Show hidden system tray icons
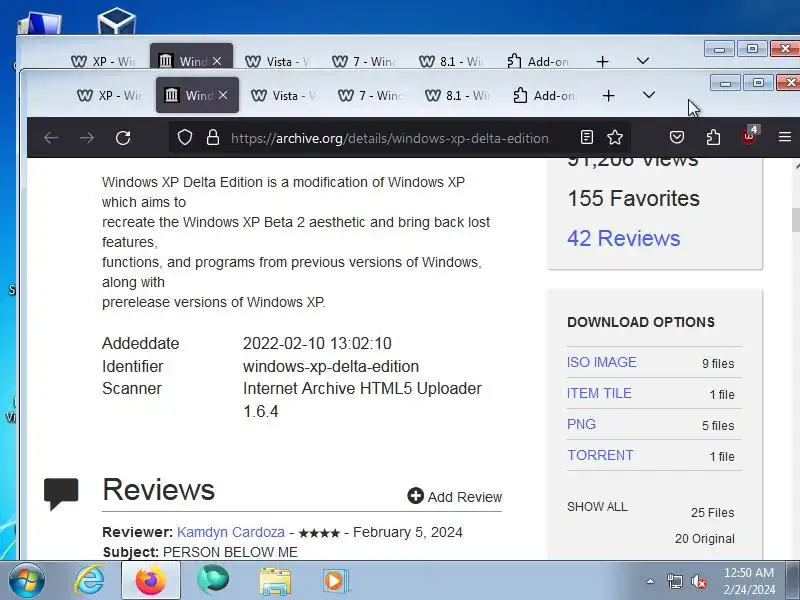800x600 pixels. pyautogui.click(x=651, y=581)
